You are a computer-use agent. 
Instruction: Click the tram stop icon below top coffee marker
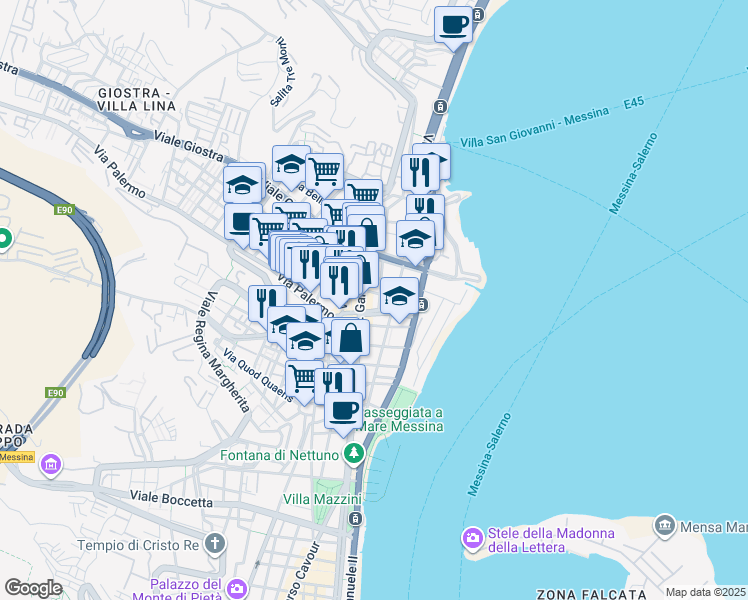click(440, 106)
